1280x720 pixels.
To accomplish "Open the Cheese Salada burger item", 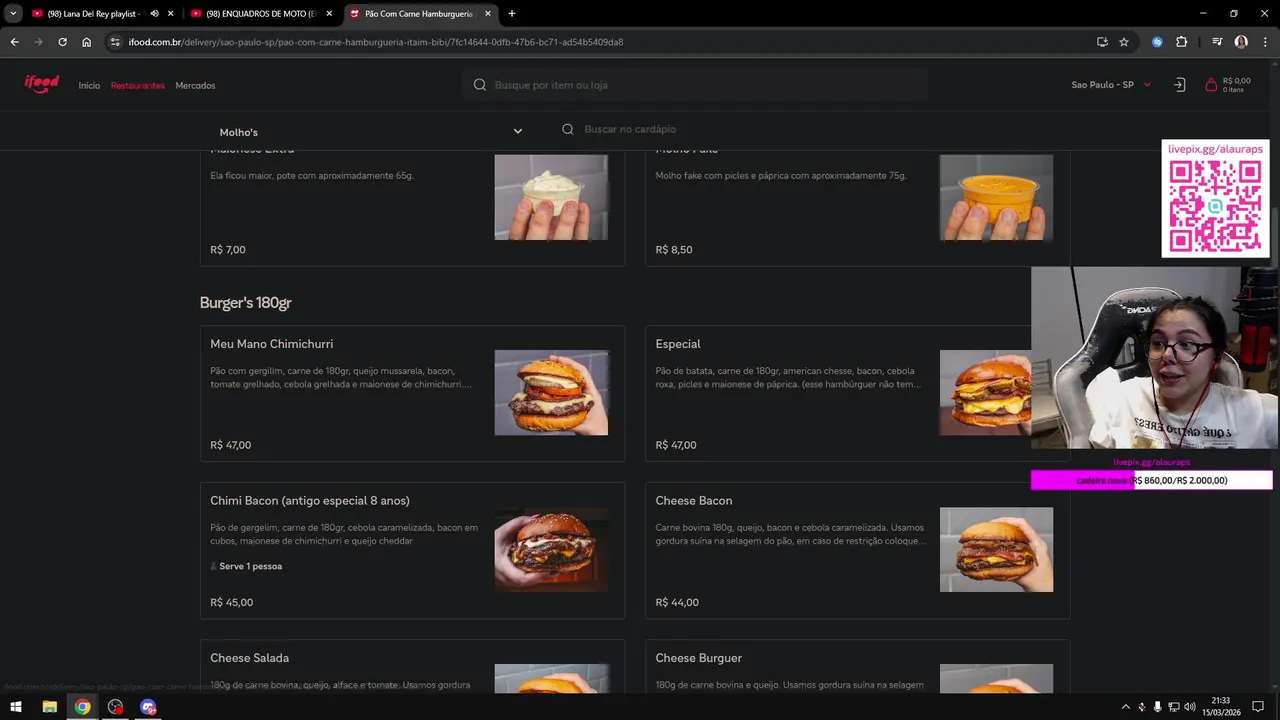I will pos(412,667).
